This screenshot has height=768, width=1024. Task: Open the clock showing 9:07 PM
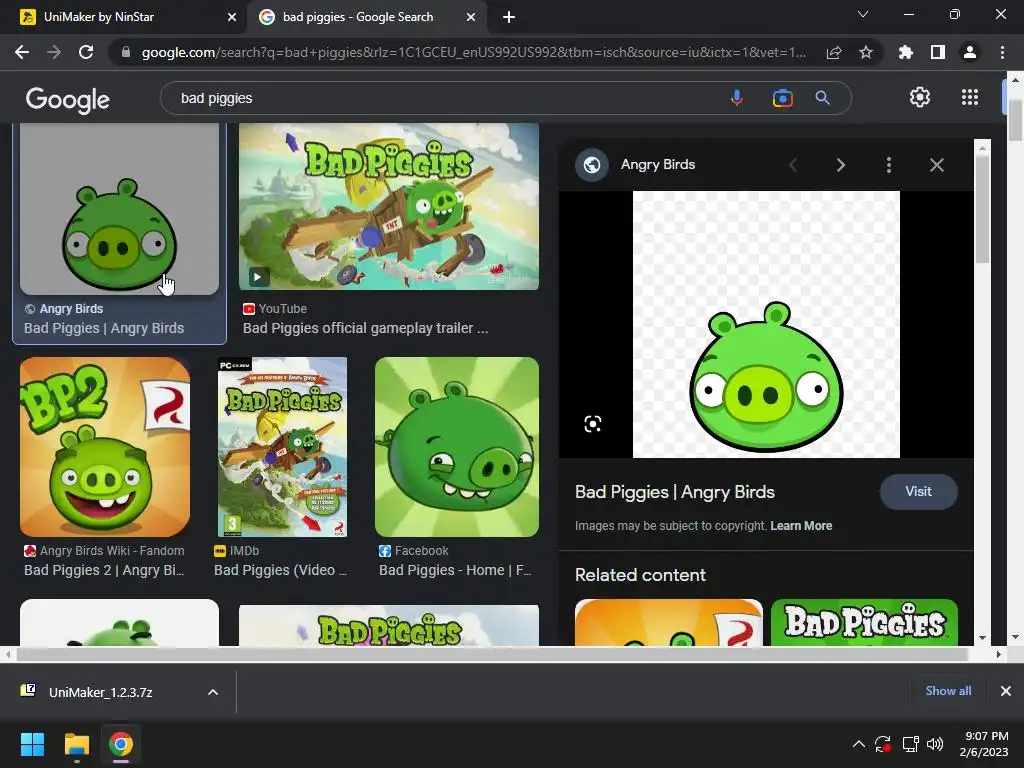(x=984, y=744)
